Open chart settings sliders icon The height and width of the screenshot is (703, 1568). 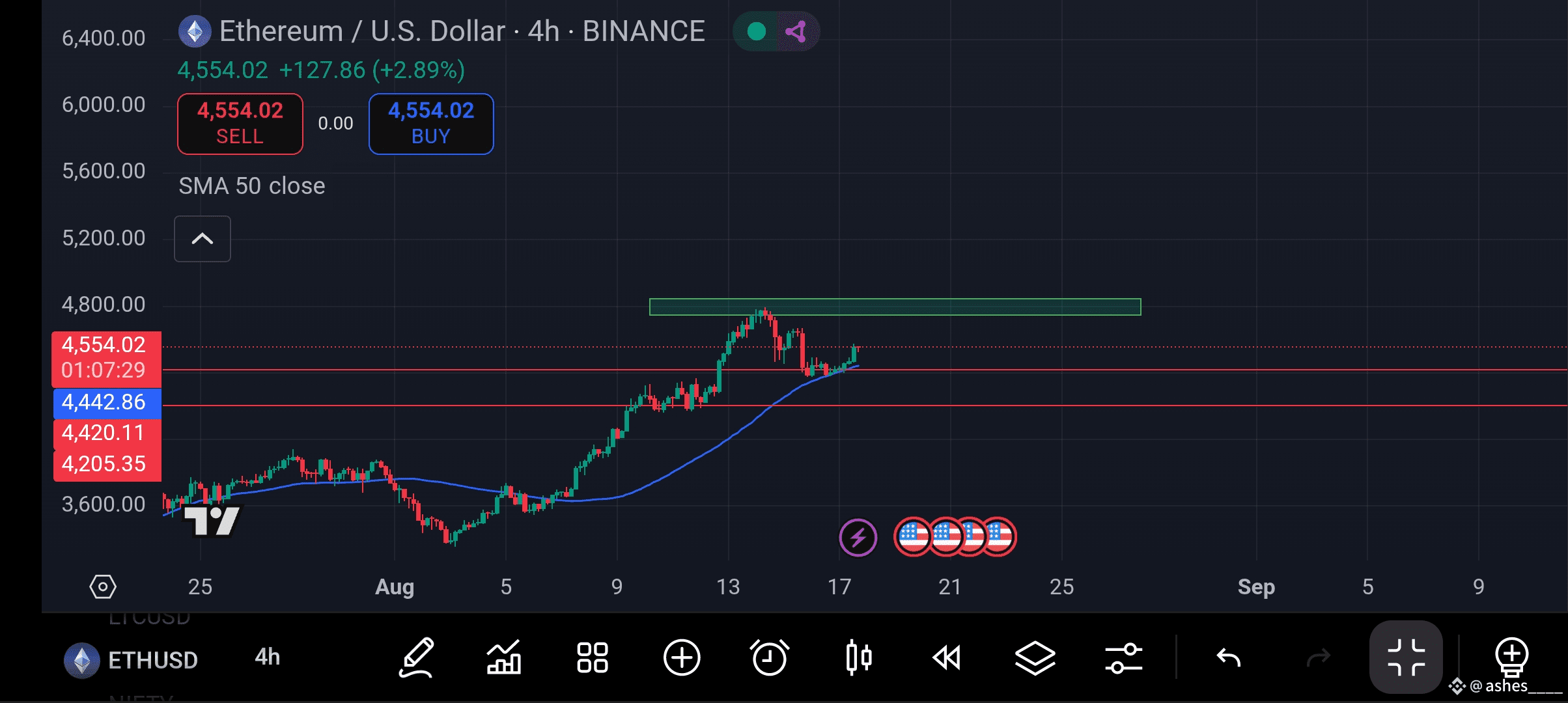click(x=1124, y=657)
